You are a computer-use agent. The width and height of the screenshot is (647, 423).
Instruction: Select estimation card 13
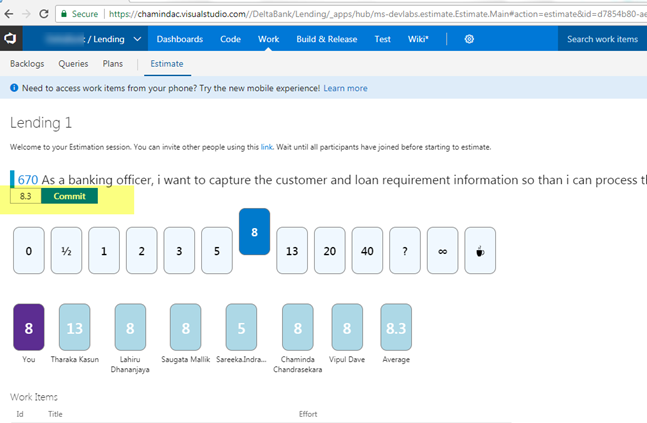(292, 250)
